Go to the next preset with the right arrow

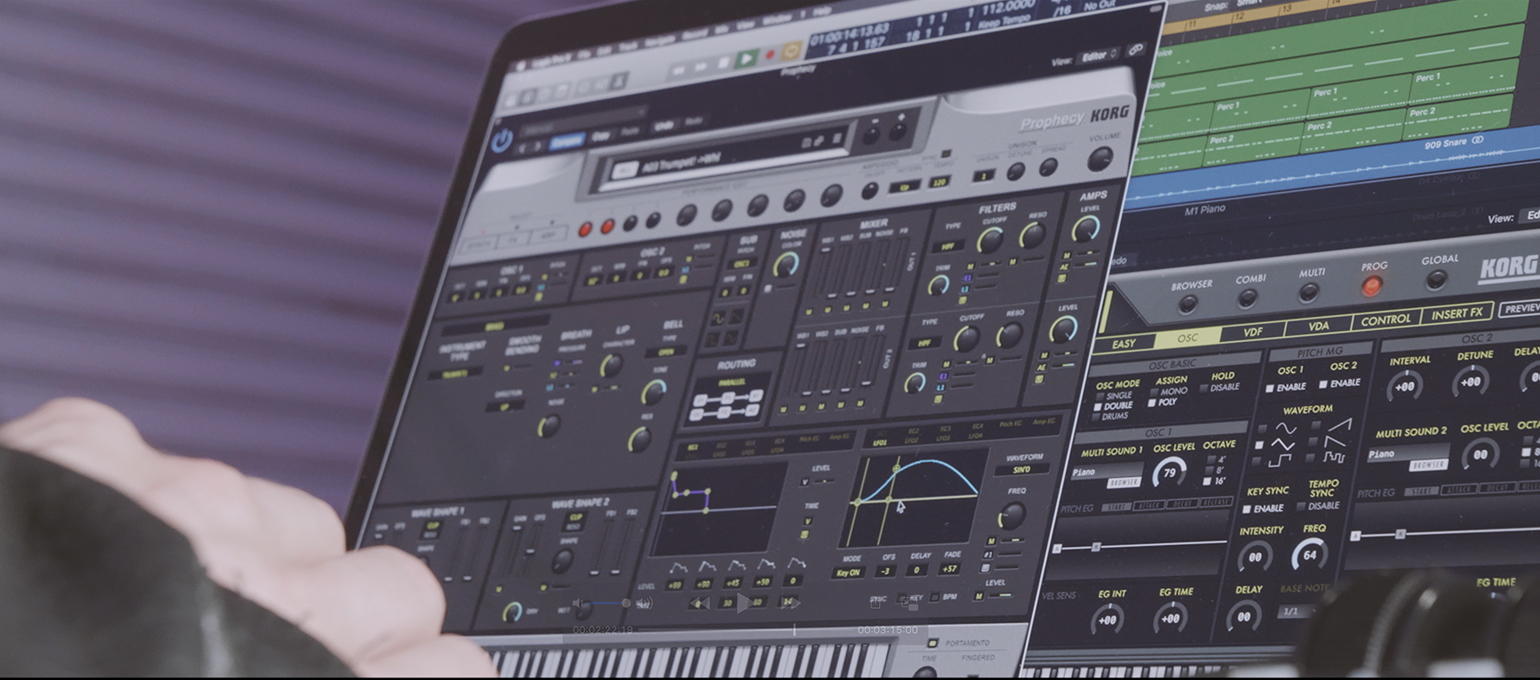pos(538,145)
